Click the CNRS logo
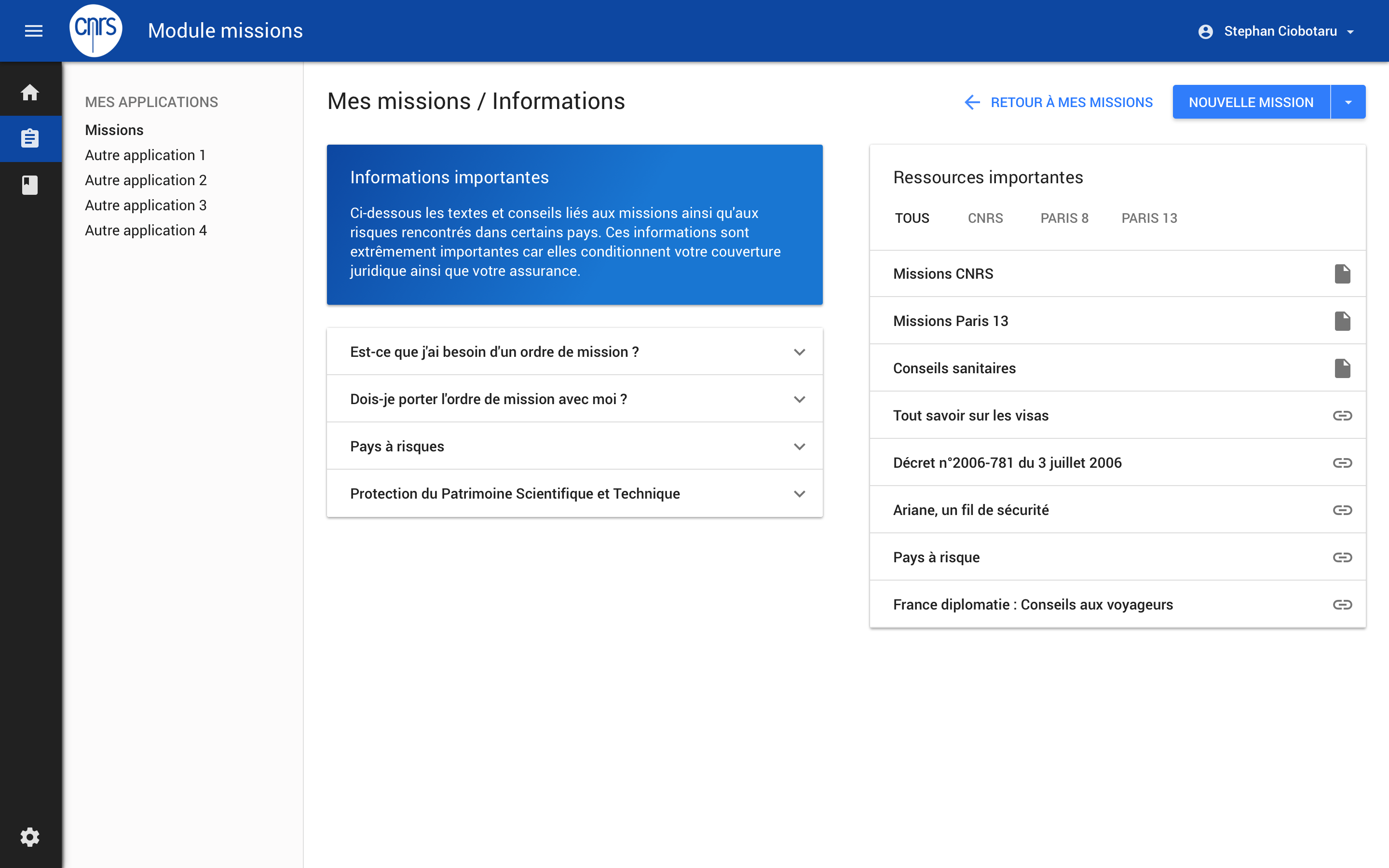Image resolution: width=1389 pixels, height=868 pixels. point(96,31)
